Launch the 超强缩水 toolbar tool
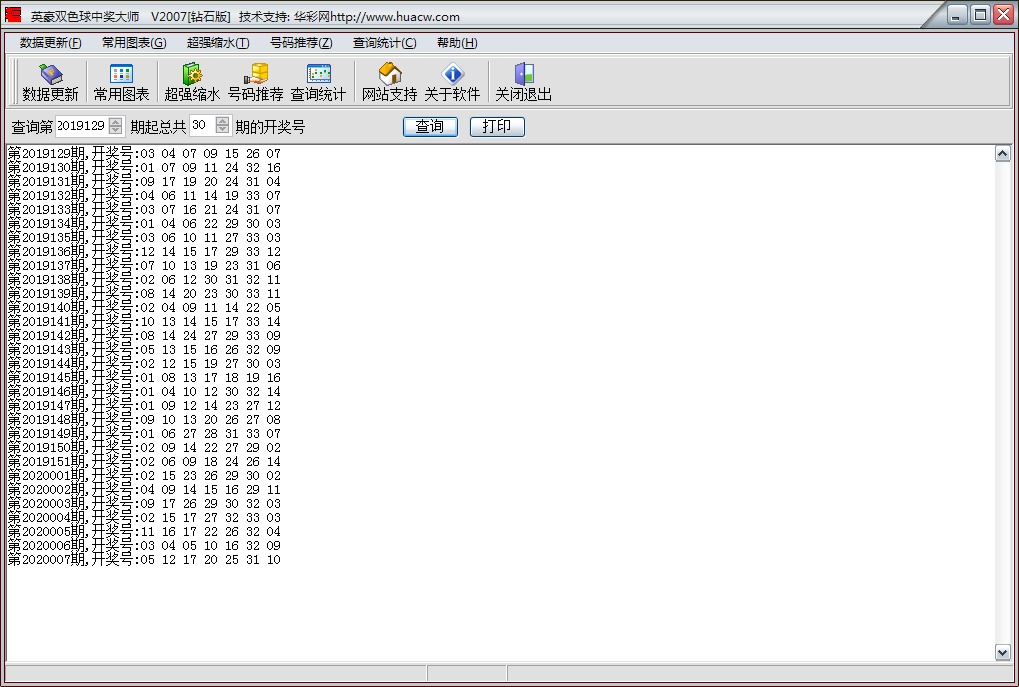The height and width of the screenshot is (687, 1019). coord(192,82)
